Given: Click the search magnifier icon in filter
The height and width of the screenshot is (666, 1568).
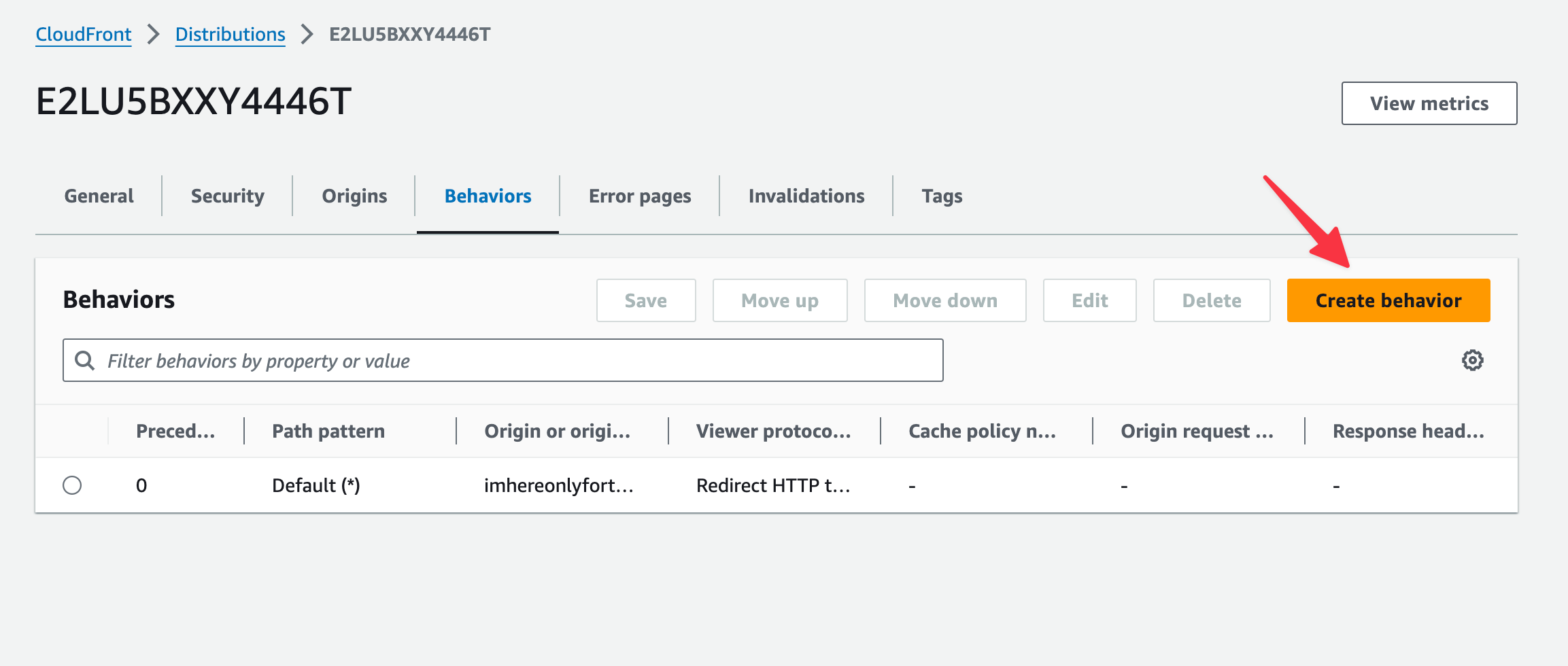Looking at the screenshot, I should point(85,360).
